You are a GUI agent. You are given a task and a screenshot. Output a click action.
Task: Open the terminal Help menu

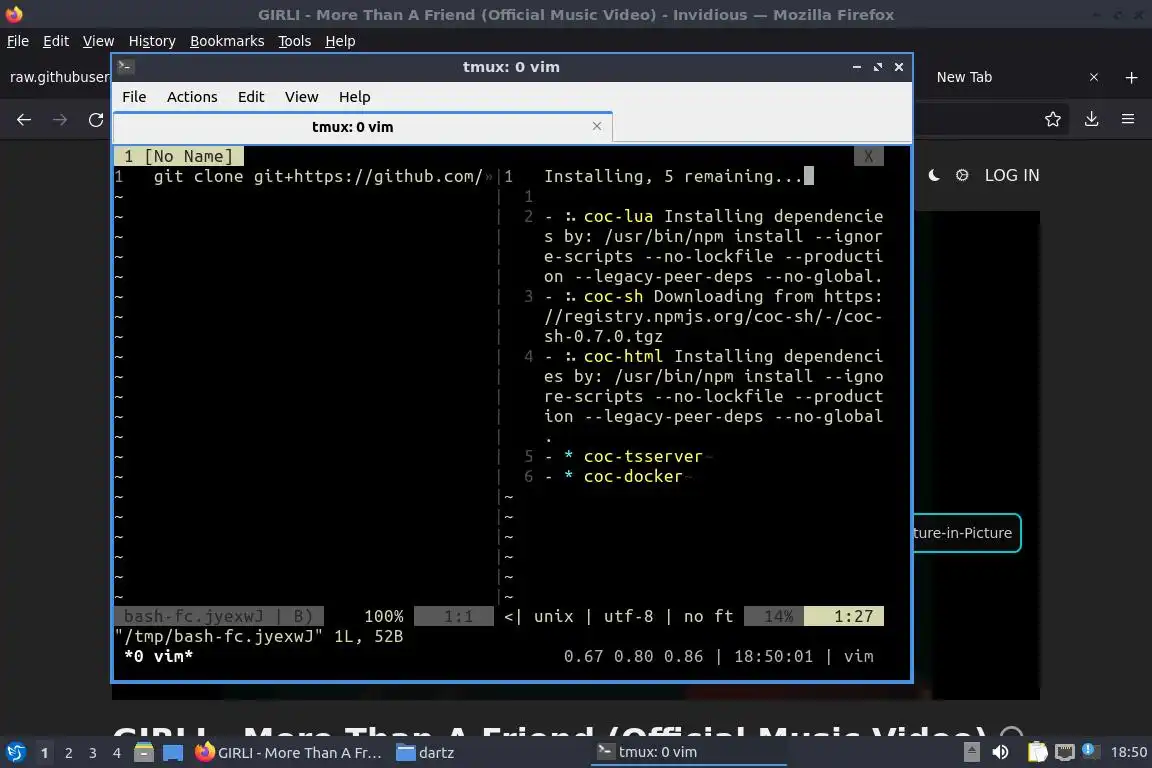[354, 97]
